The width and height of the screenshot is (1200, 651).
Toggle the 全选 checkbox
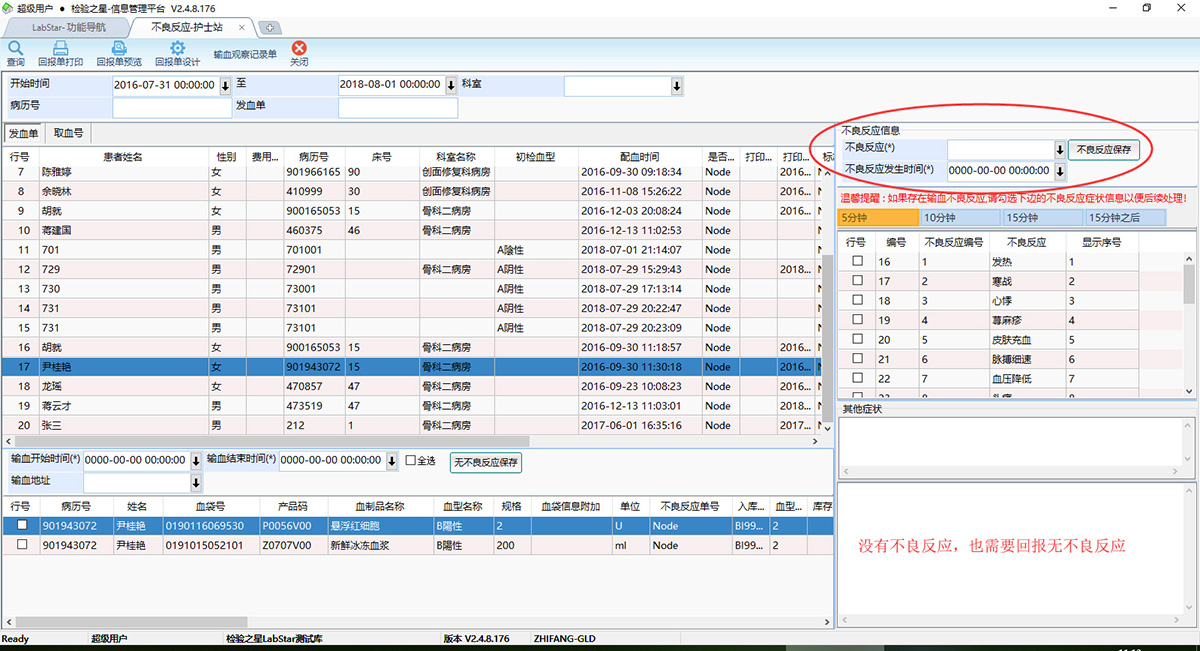410,461
